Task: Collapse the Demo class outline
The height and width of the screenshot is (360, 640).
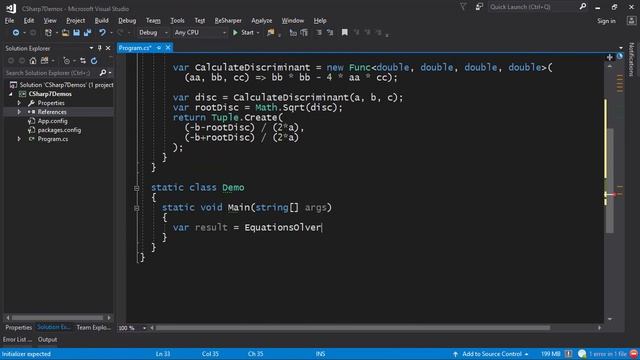Action: 137,188
